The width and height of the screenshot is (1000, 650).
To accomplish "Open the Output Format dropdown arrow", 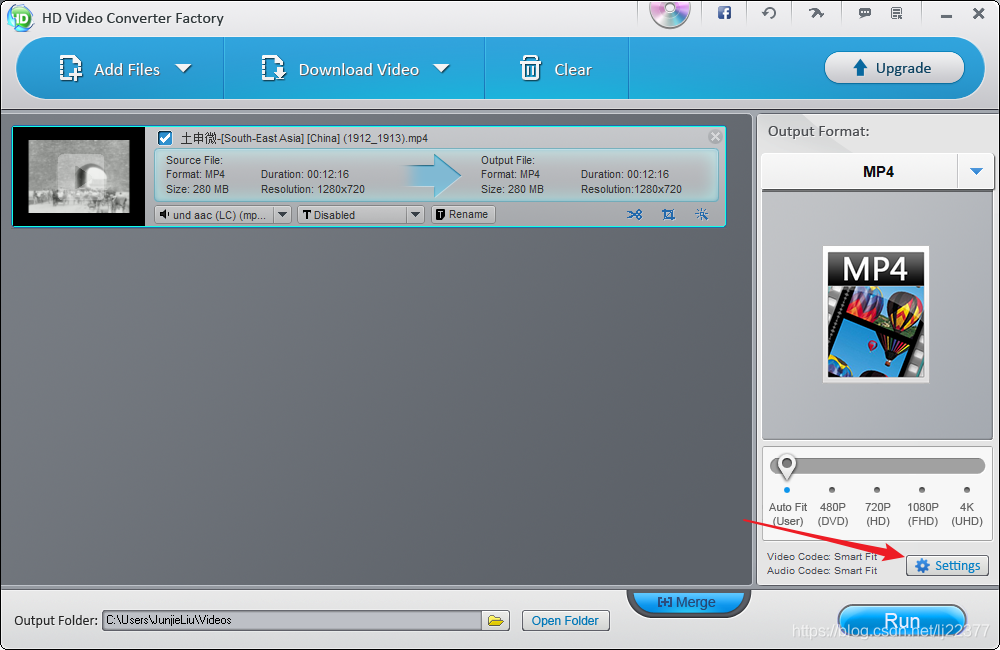I will coord(976,171).
